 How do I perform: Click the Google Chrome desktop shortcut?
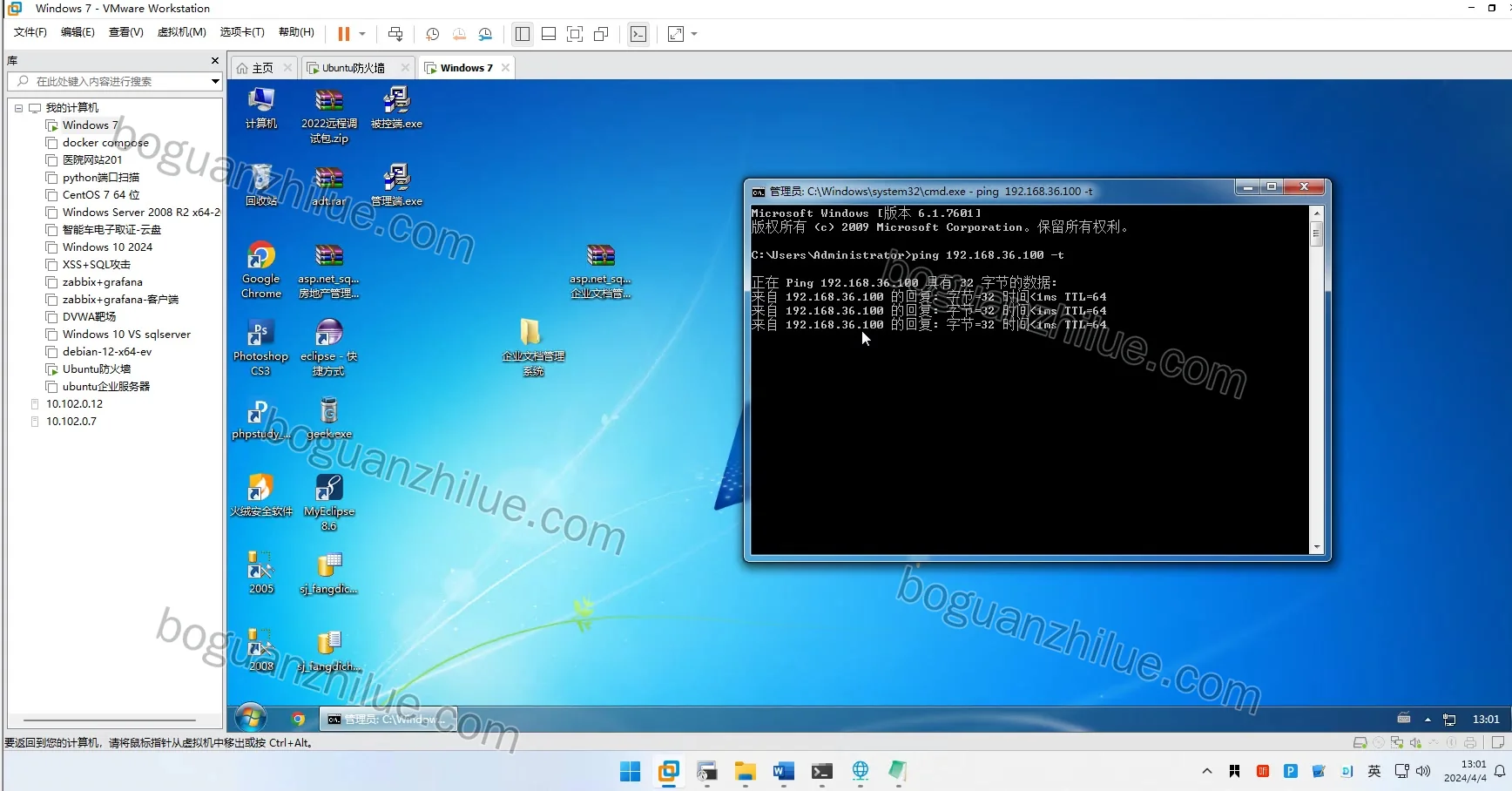coord(261,270)
